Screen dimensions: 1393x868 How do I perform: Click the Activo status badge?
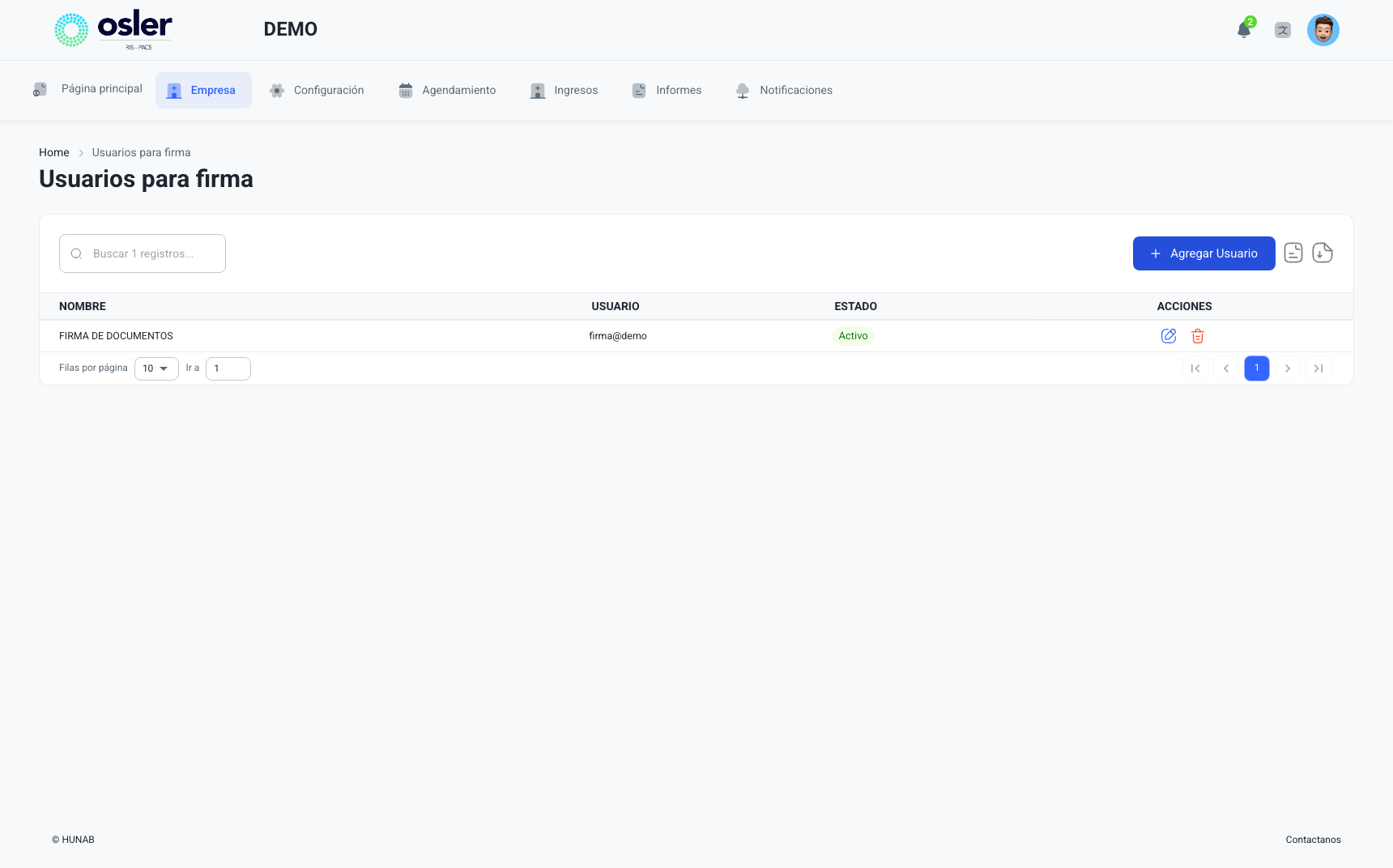pyautogui.click(x=853, y=336)
